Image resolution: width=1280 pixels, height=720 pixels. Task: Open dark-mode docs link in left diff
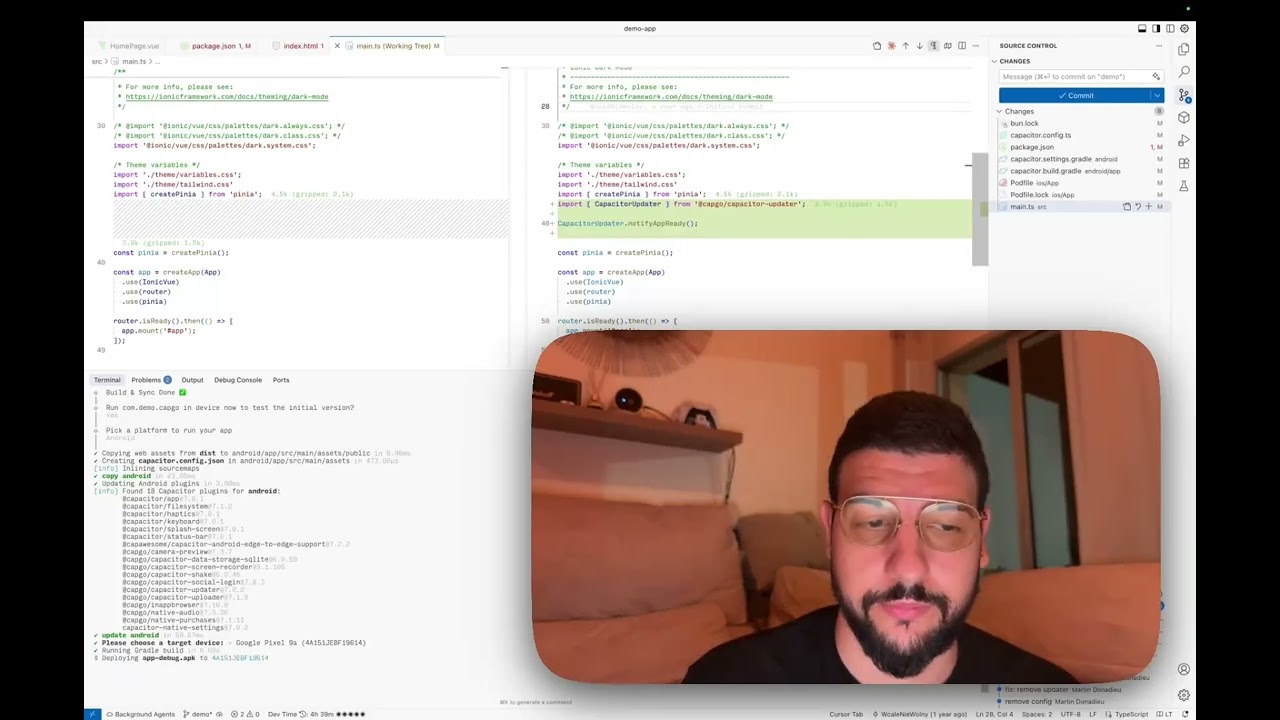227,97
